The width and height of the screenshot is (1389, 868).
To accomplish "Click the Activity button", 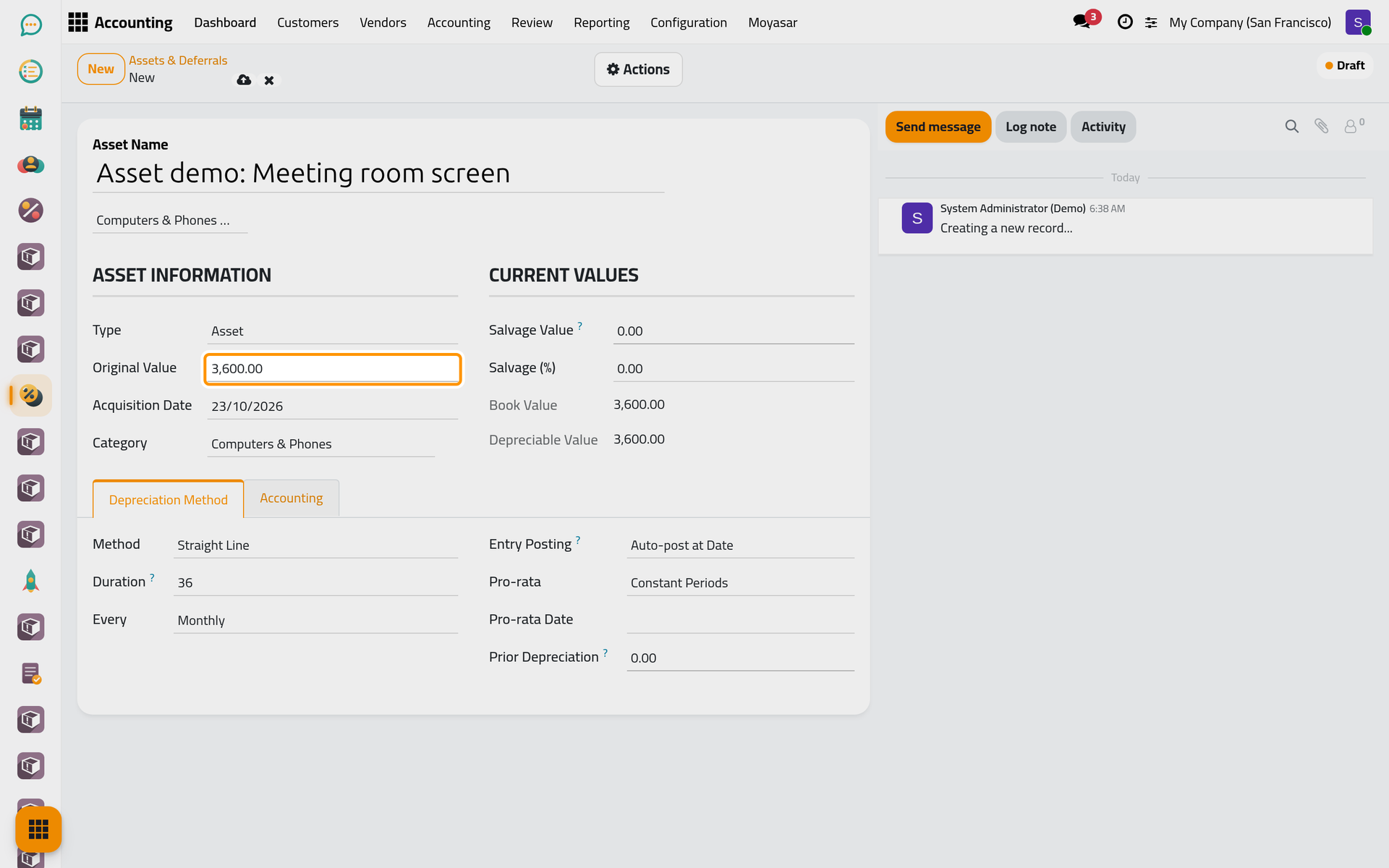I will 1103,127.
